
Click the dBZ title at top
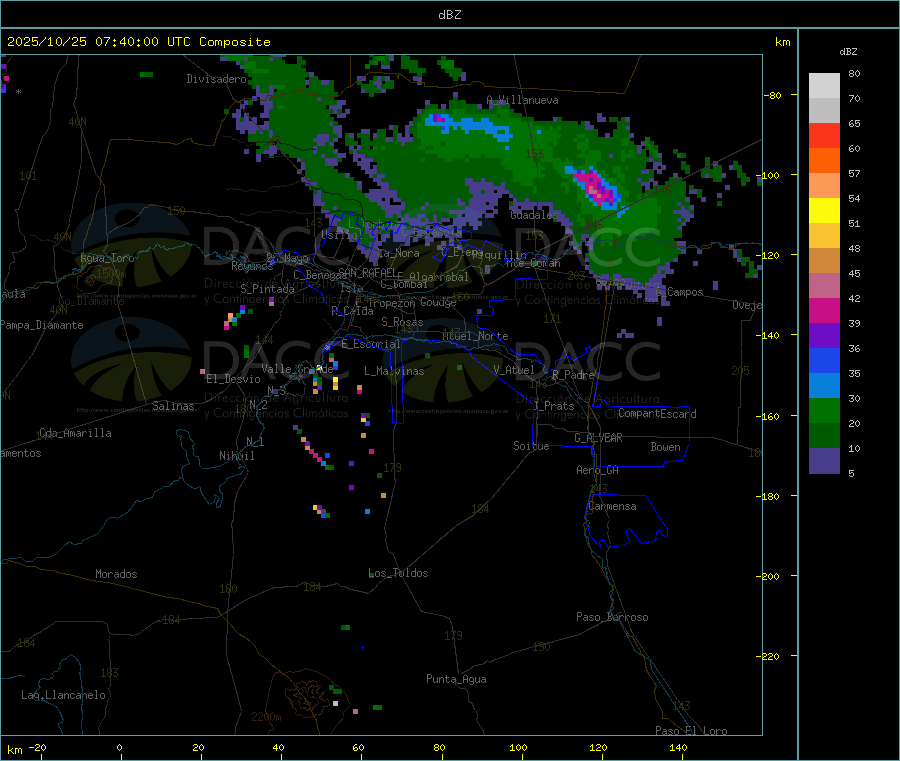(449, 15)
